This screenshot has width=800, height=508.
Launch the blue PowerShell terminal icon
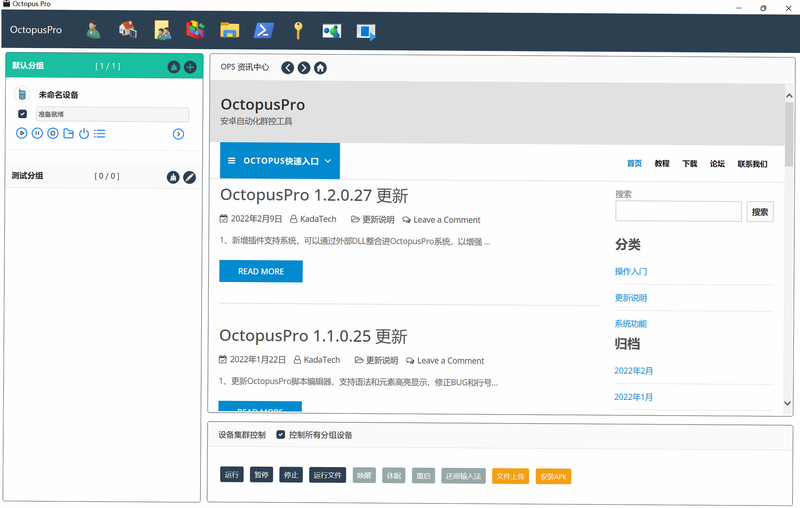click(264, 30)
